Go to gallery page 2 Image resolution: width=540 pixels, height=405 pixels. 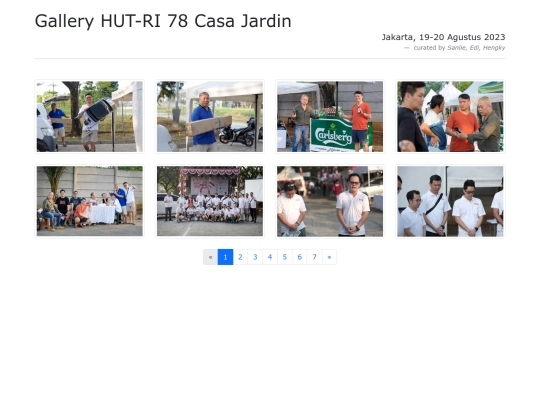coord(240,257)
